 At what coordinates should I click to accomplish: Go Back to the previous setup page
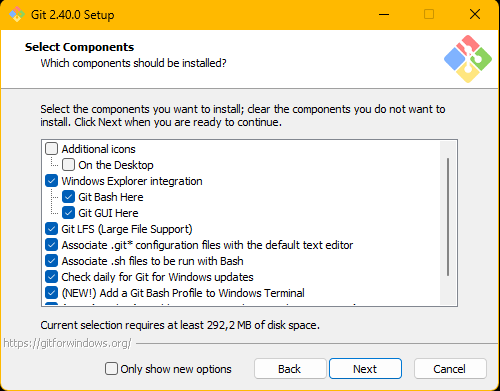pyautogui.click(x=290, y=369)
